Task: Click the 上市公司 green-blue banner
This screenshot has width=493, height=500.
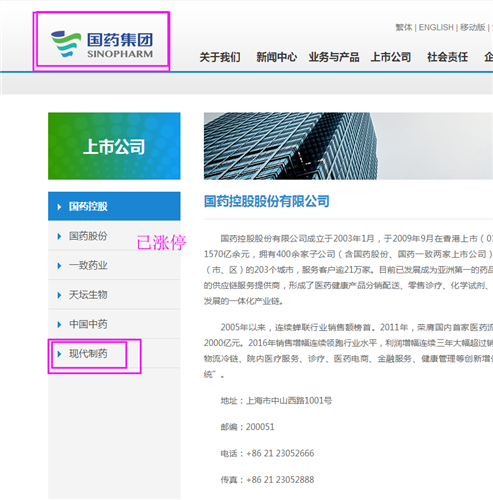Action: tap(114, 146)
